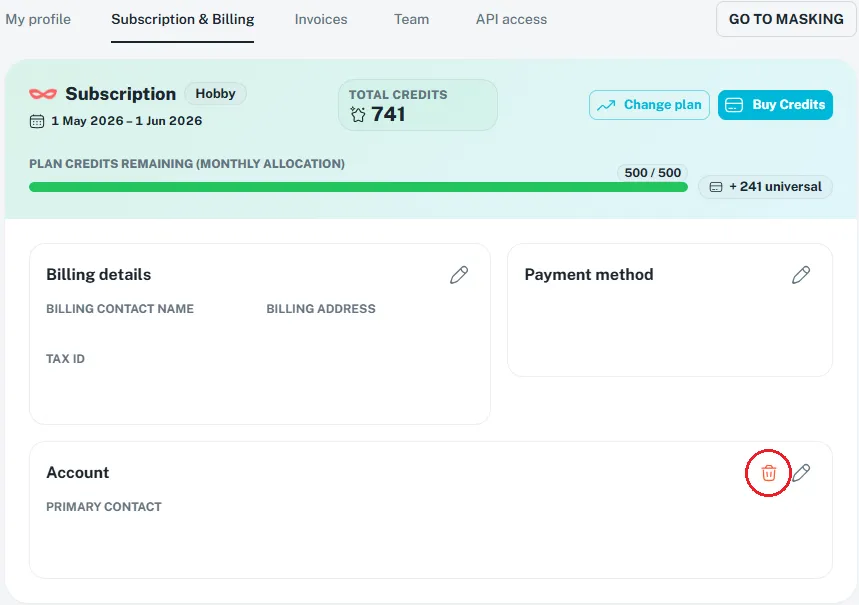Click the subscription period 1 May 2026 – 1 Jun 2026
The height and width of the screenshot is (605, 859).
click(127, 121)
